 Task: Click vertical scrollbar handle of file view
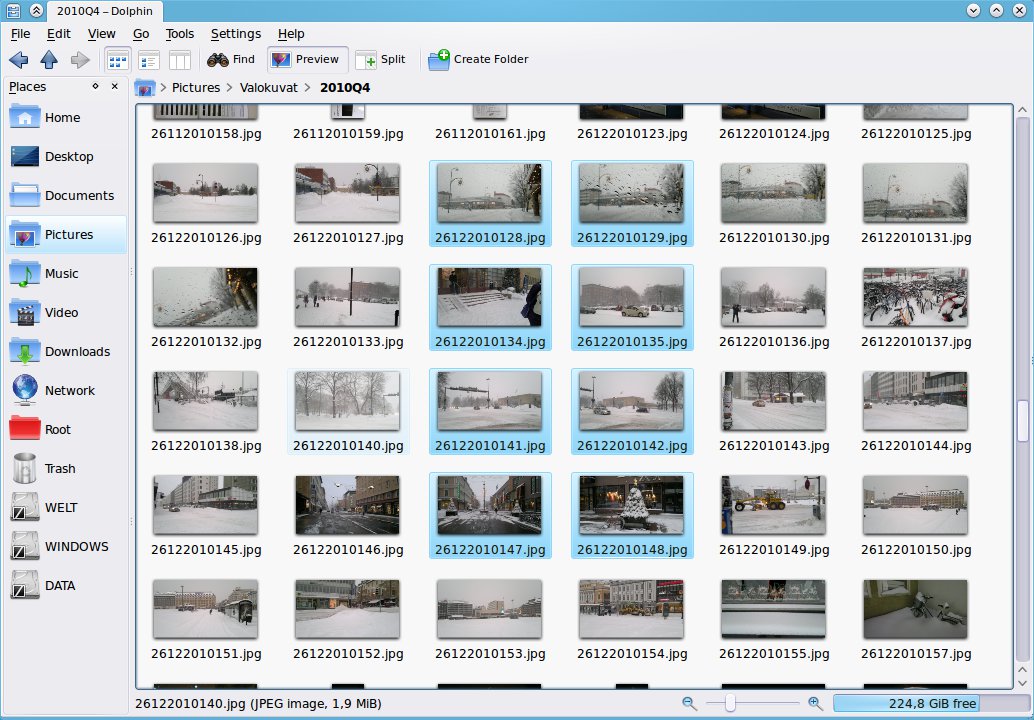pyautogui.click(x=1023, y=421)
